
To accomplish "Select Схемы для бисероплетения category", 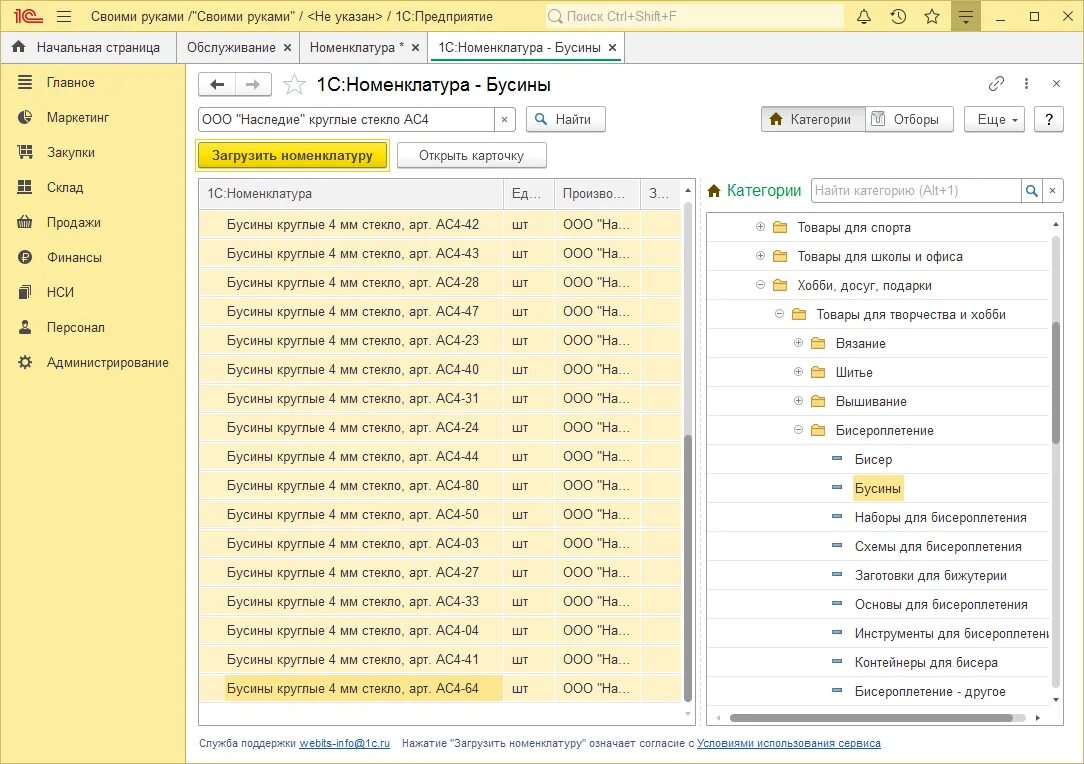I will [x=937, y=546].
